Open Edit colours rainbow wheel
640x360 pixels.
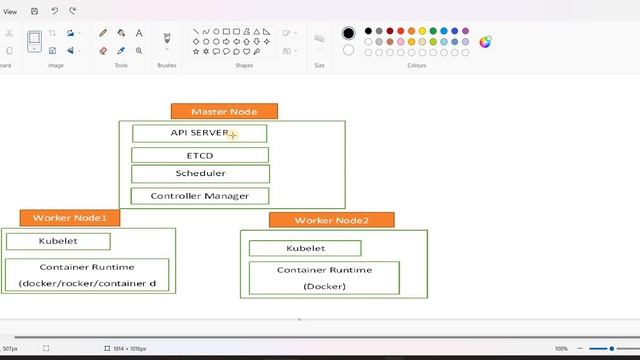tap(485, 42)
